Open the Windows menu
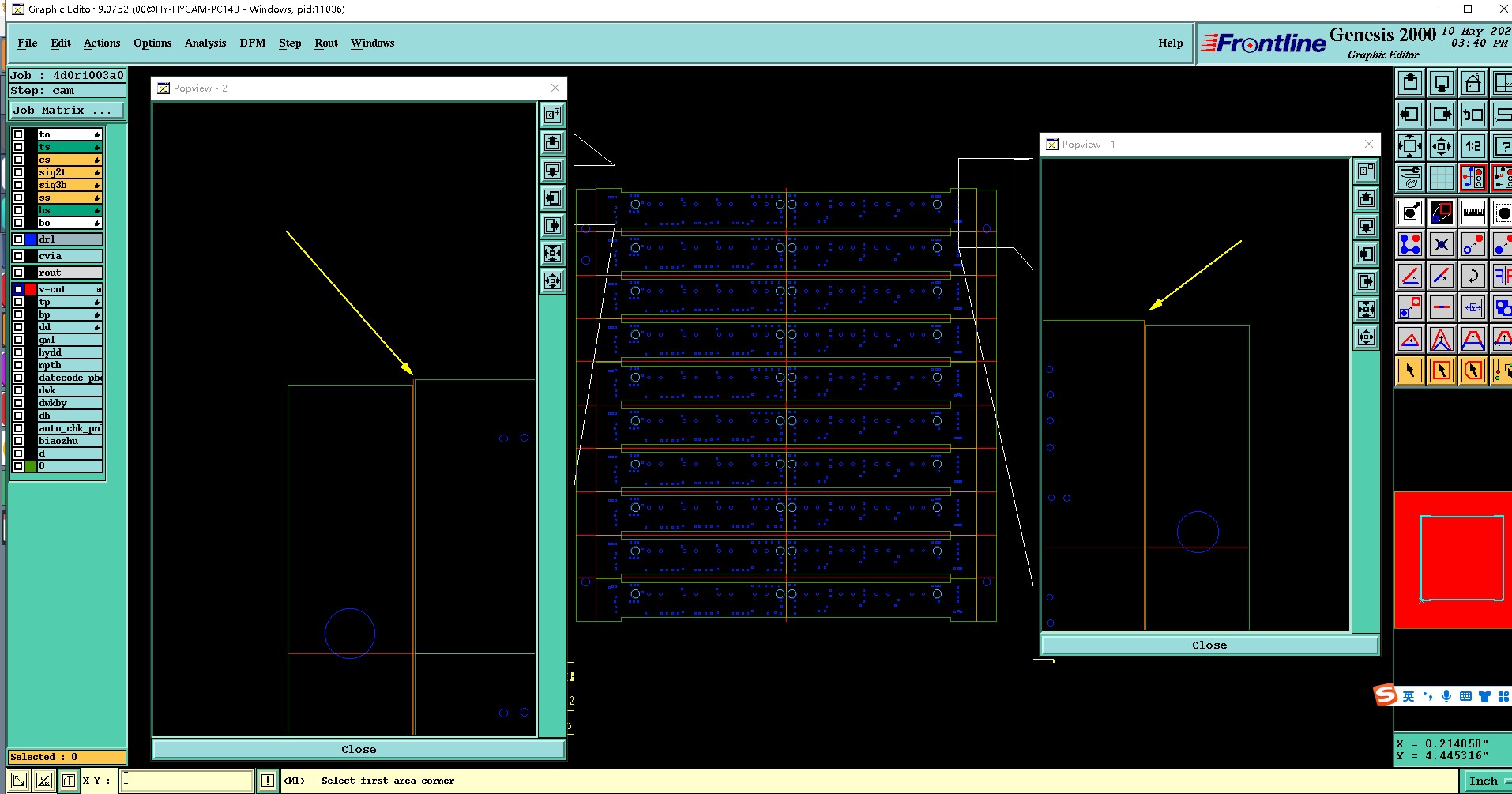Viewport: 1512px width, 794px height. pos(373,43)
